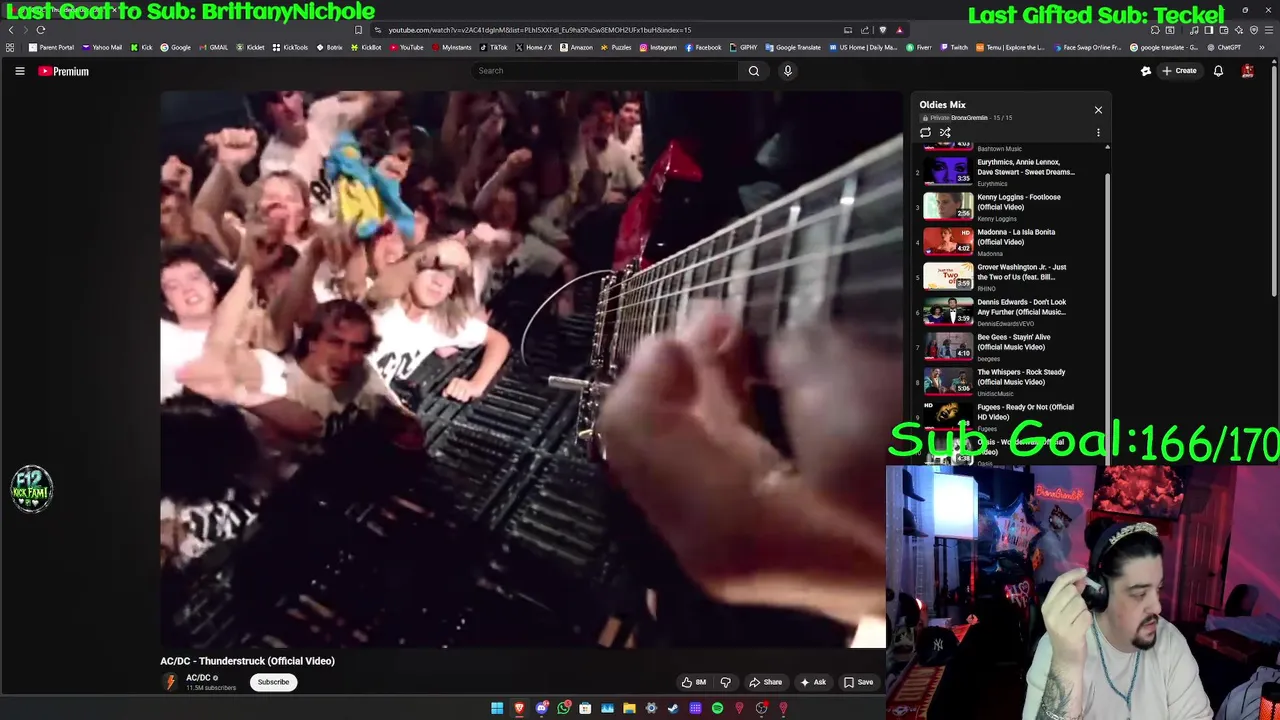This screenshot has width=1280, height=720.
Task: Open the GIPHY bookmark
Action: coord(744,47)
